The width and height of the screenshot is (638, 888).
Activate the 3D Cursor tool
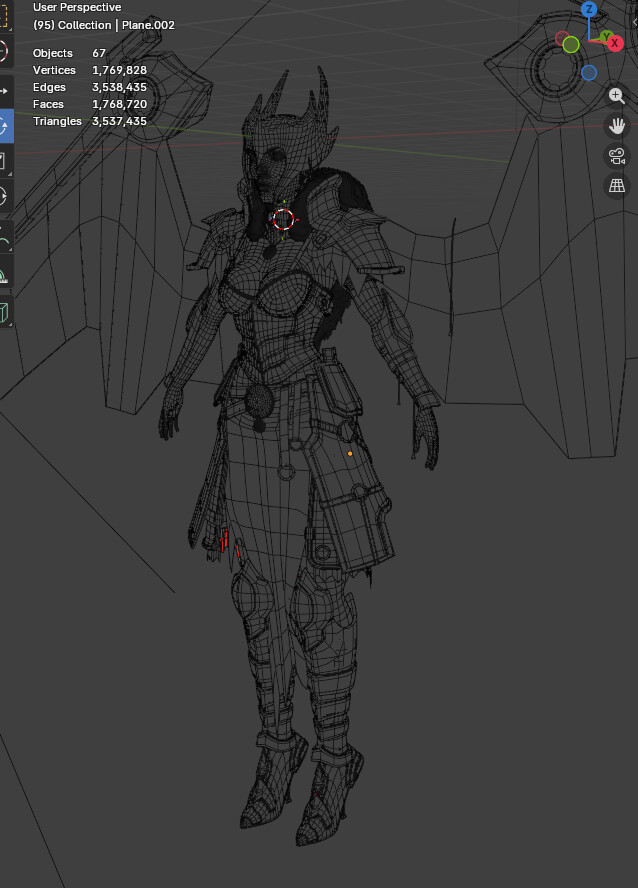5,52
